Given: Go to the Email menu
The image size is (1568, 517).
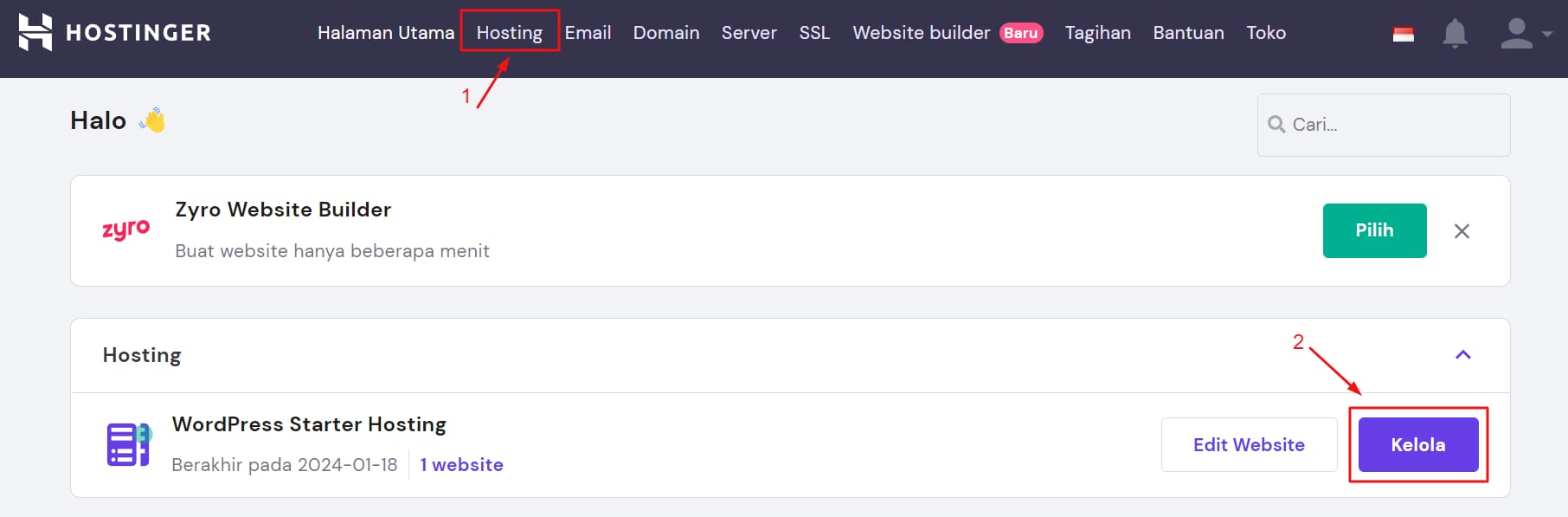Looking at the screenshot, I should (588, 33).
